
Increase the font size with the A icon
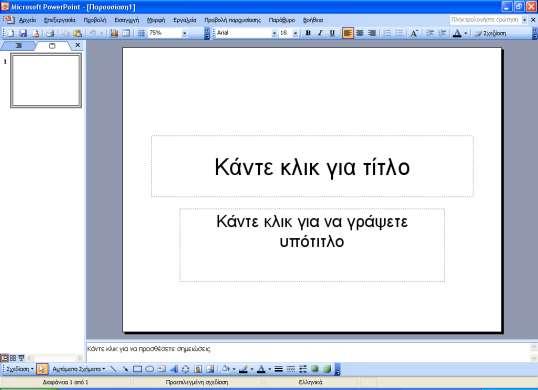(x=414, y=33)
